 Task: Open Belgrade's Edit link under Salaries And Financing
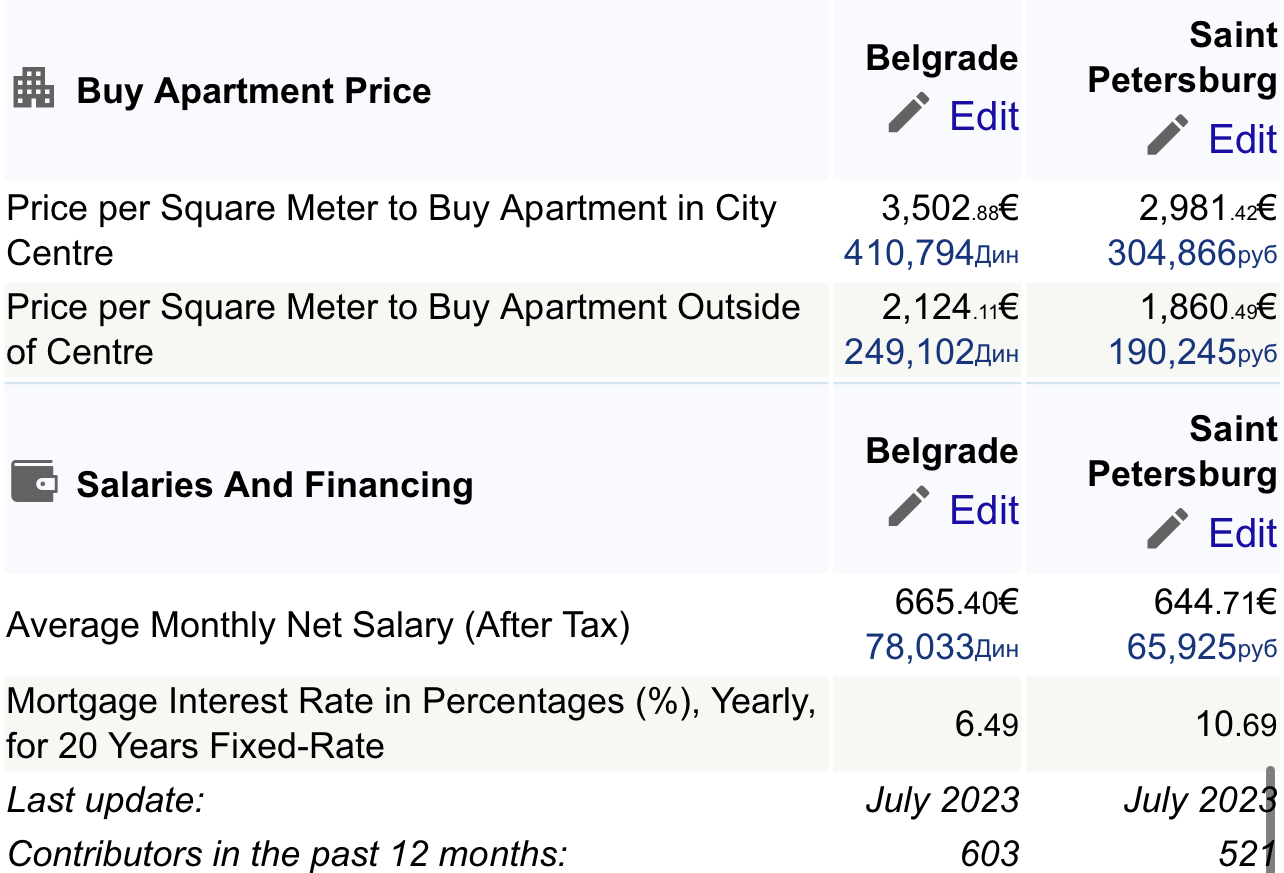(984, 510)
